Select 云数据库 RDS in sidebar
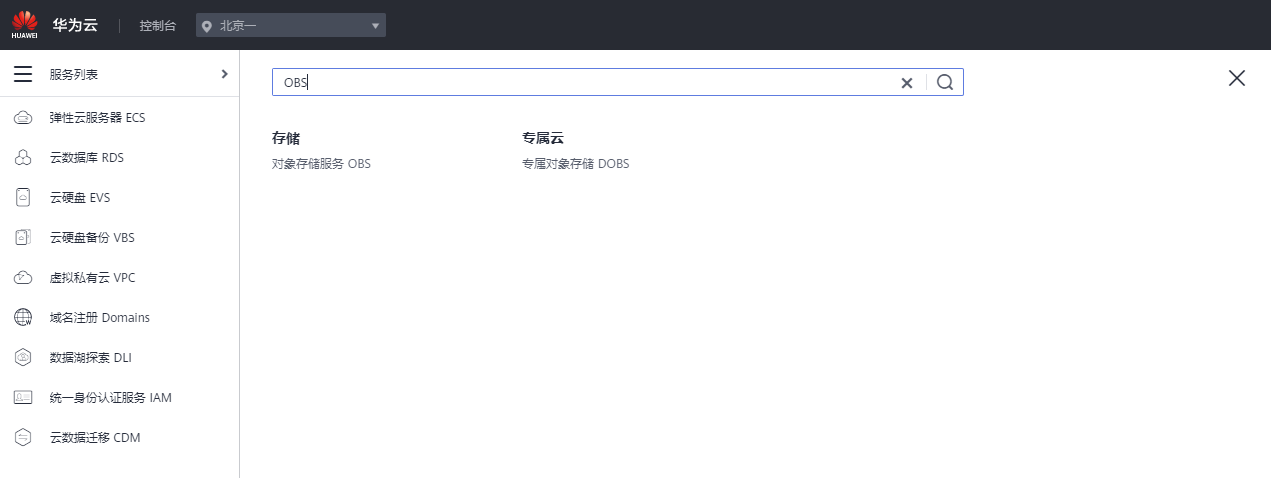This screenshot has width=1271, height=478. [87, 158]
